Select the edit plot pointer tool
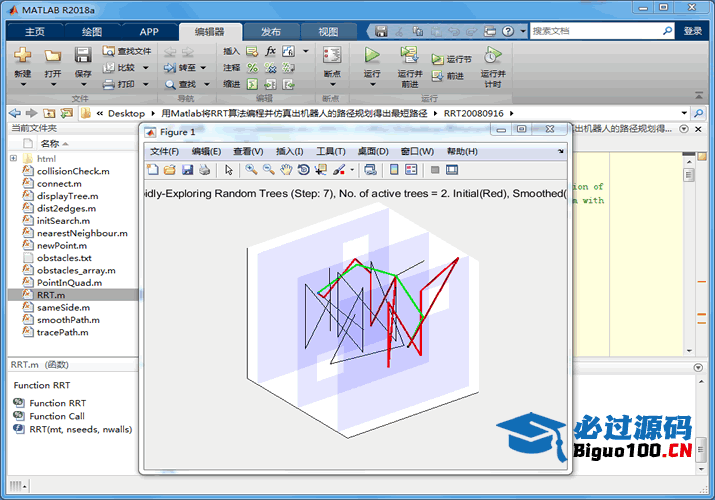This screenshot has height=500, width=715. coord(229,170)
